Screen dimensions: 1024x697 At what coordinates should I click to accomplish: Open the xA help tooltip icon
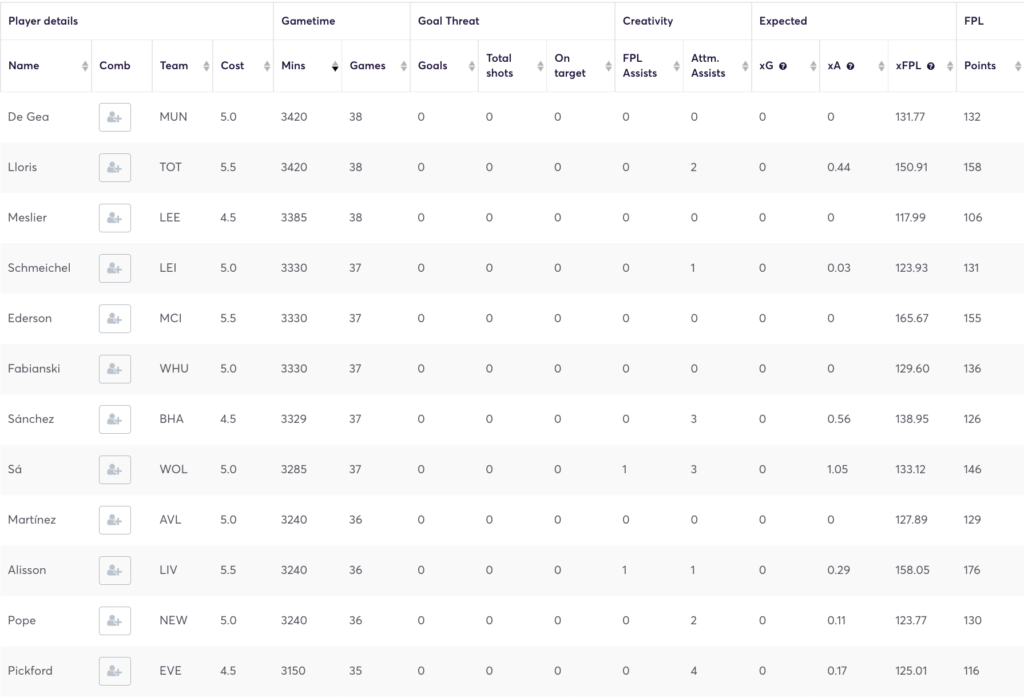point(849,66)
